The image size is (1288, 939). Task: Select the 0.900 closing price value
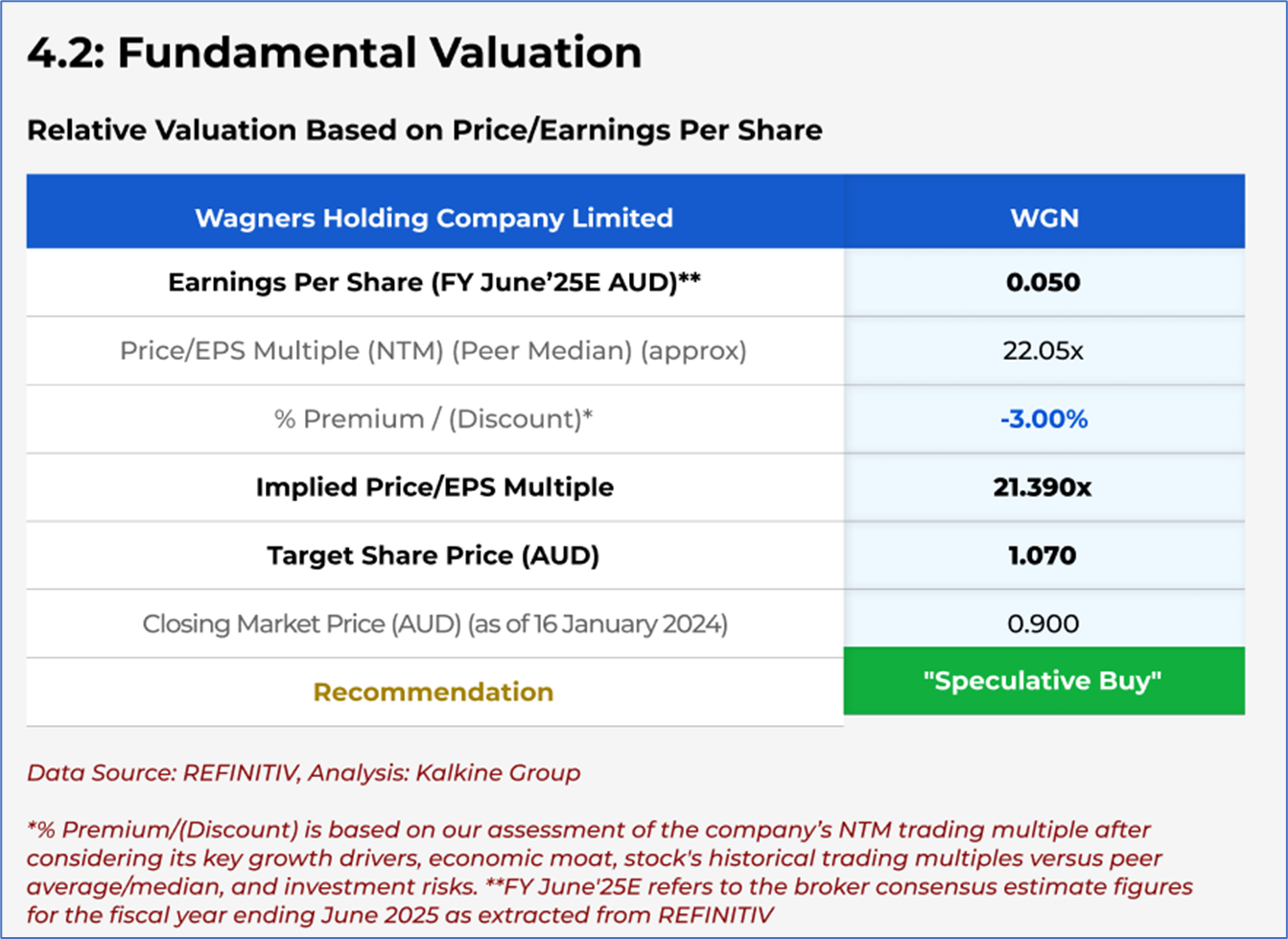point(1042,624)
